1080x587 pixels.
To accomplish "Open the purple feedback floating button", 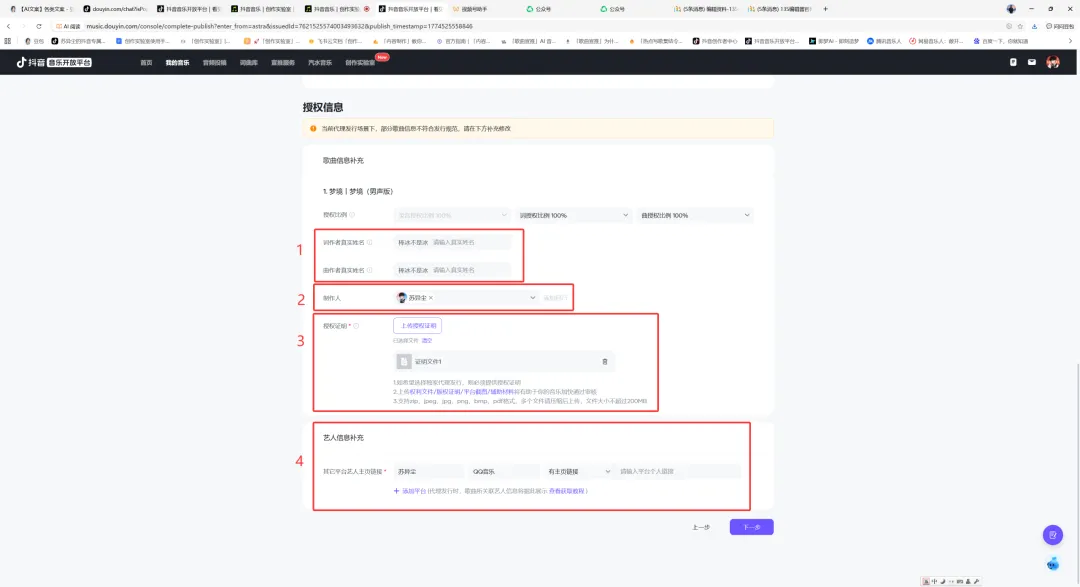I will coord(1052,535).
